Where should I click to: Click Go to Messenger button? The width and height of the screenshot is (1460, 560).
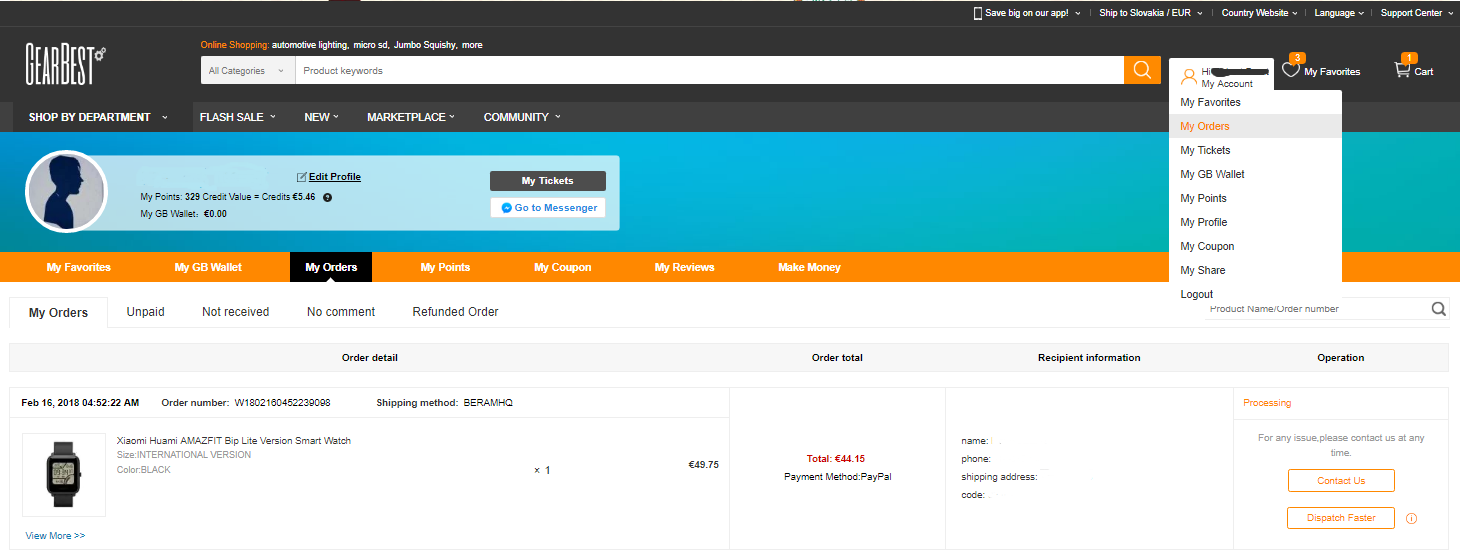pos(548,208)
